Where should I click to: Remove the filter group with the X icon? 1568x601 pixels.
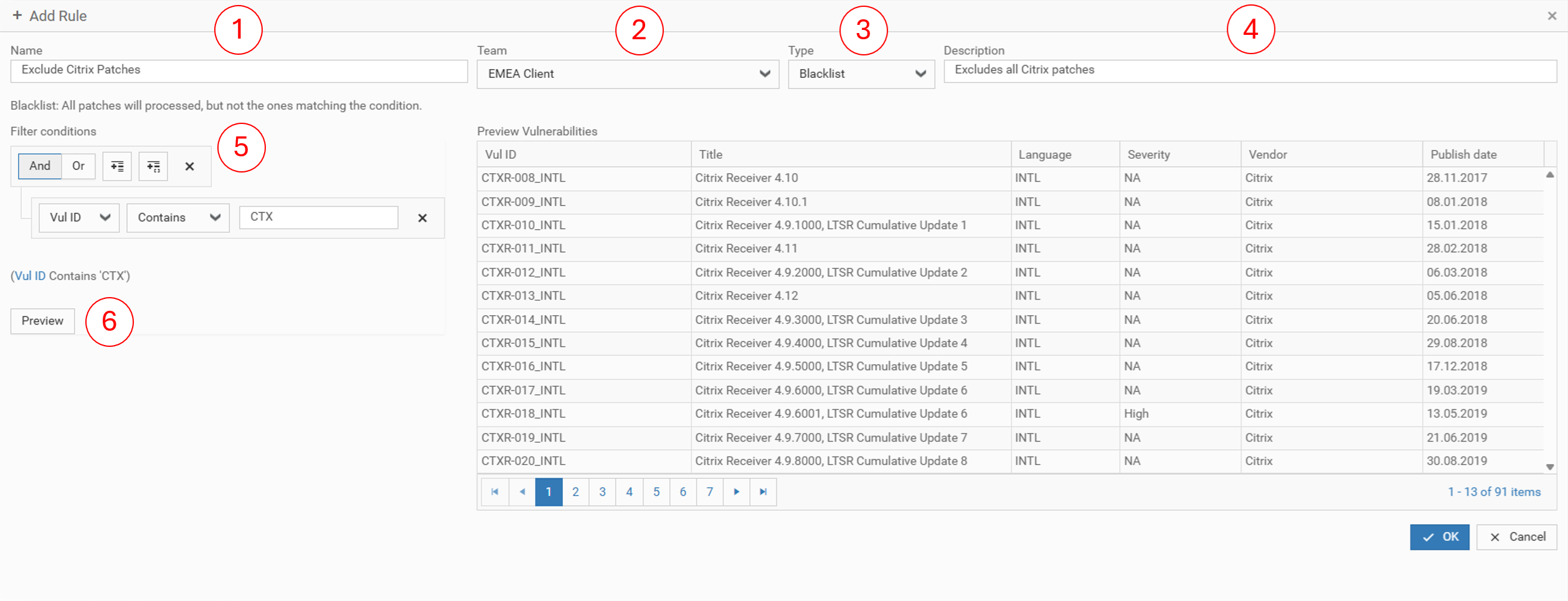click(190, 166)
